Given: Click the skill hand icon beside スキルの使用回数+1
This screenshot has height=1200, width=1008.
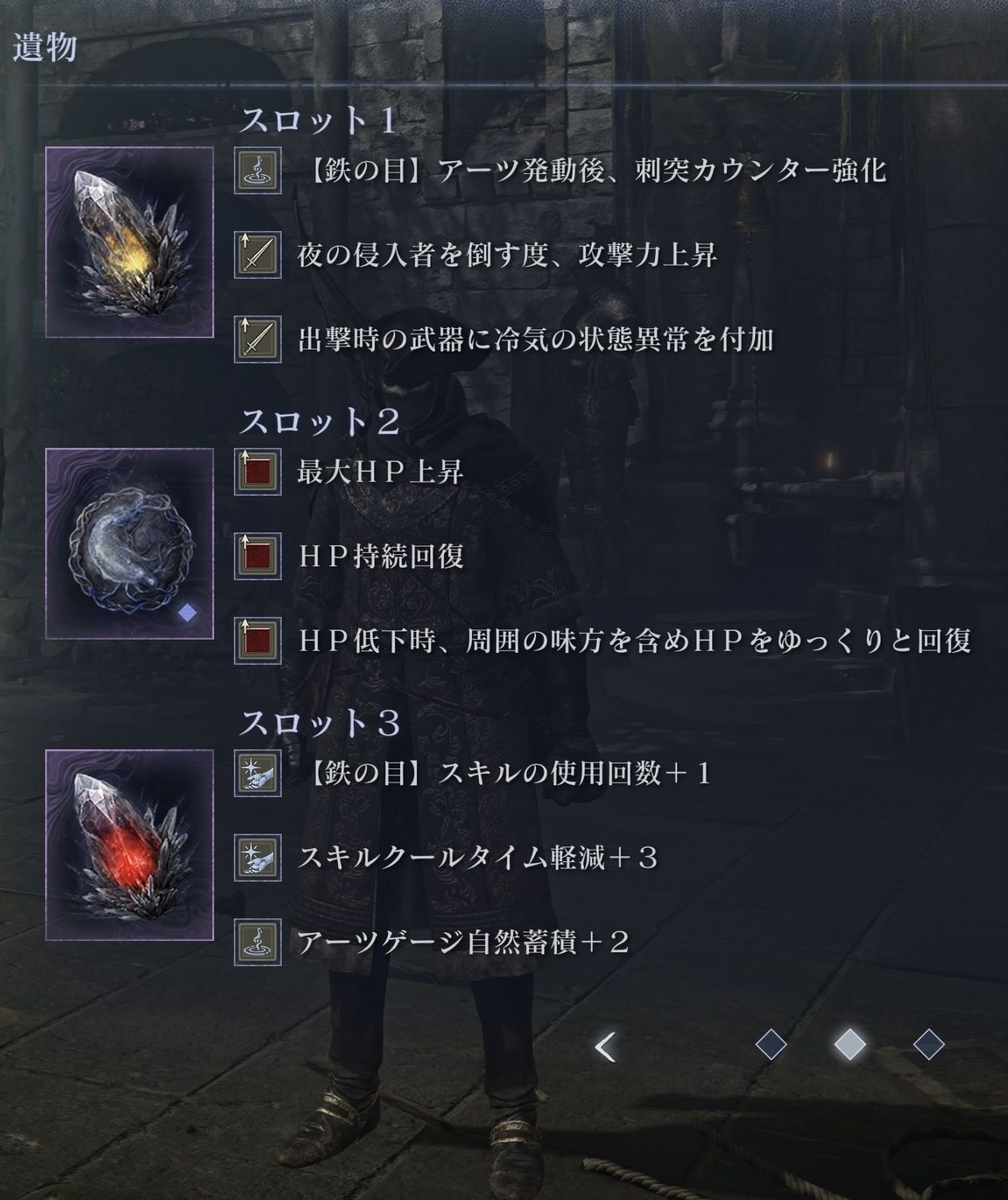Looking at the screenshot, I should [x=258, y=773].
